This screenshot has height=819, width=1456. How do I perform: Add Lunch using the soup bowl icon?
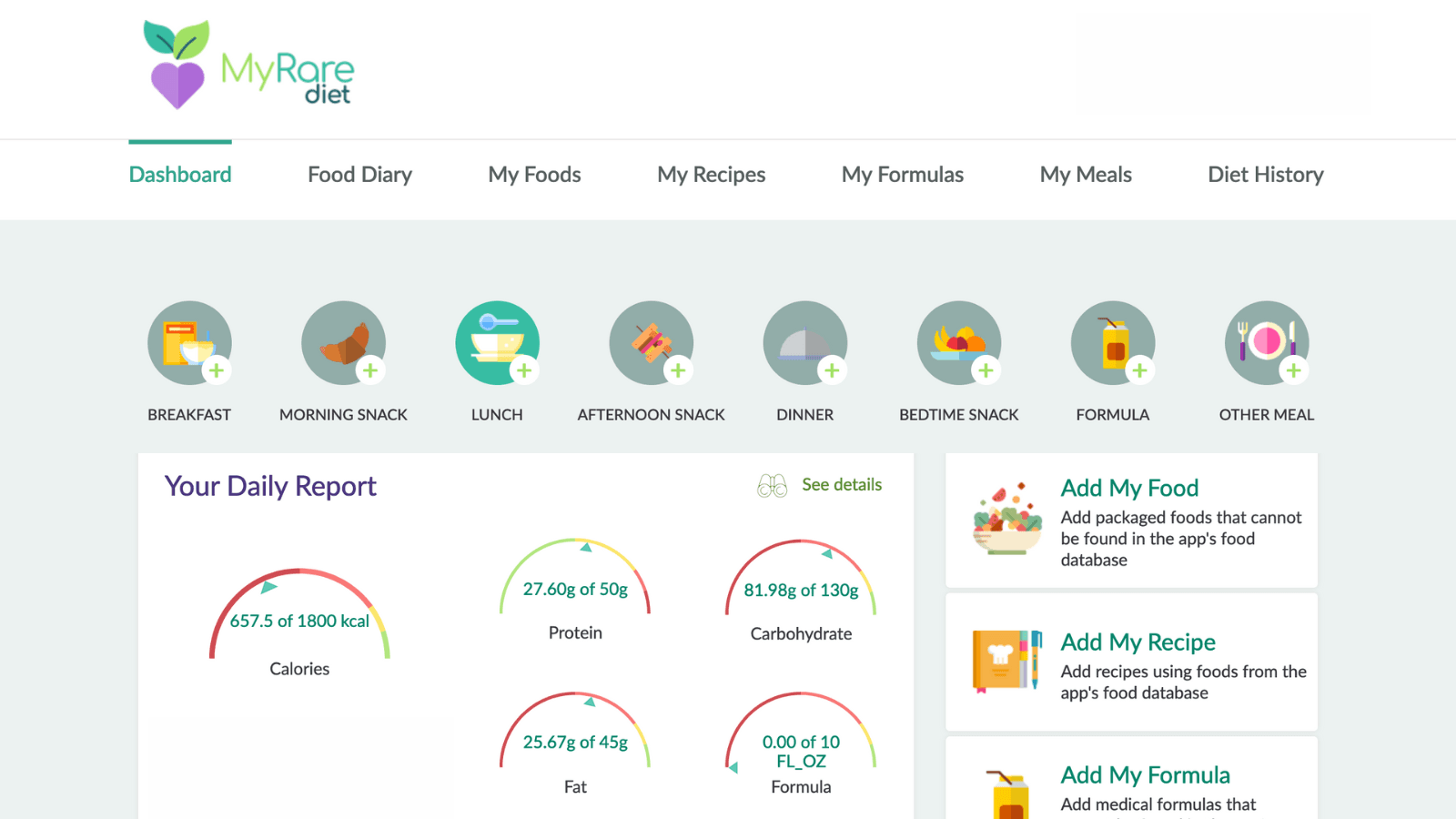coord(497,343)
